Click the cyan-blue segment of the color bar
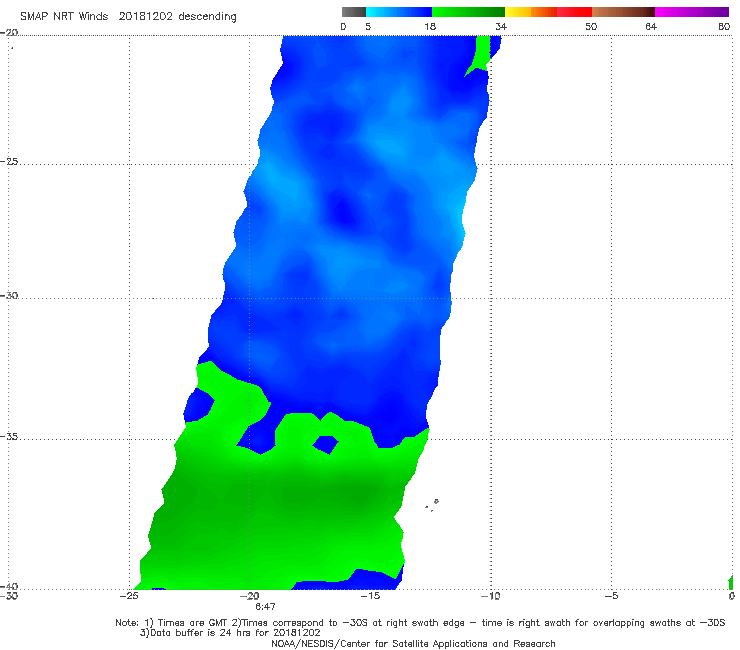This screenshot has height=650, width=740. [x=399, y=12]
